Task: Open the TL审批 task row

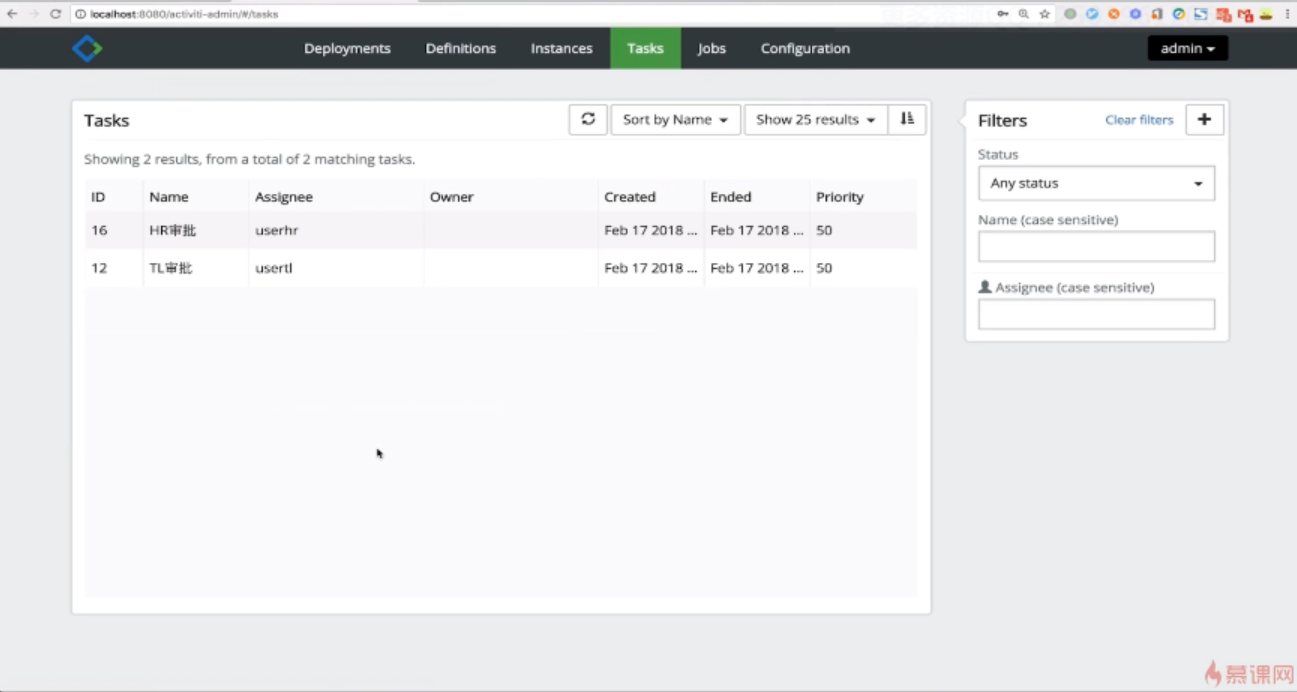Action: pos(500,268)
